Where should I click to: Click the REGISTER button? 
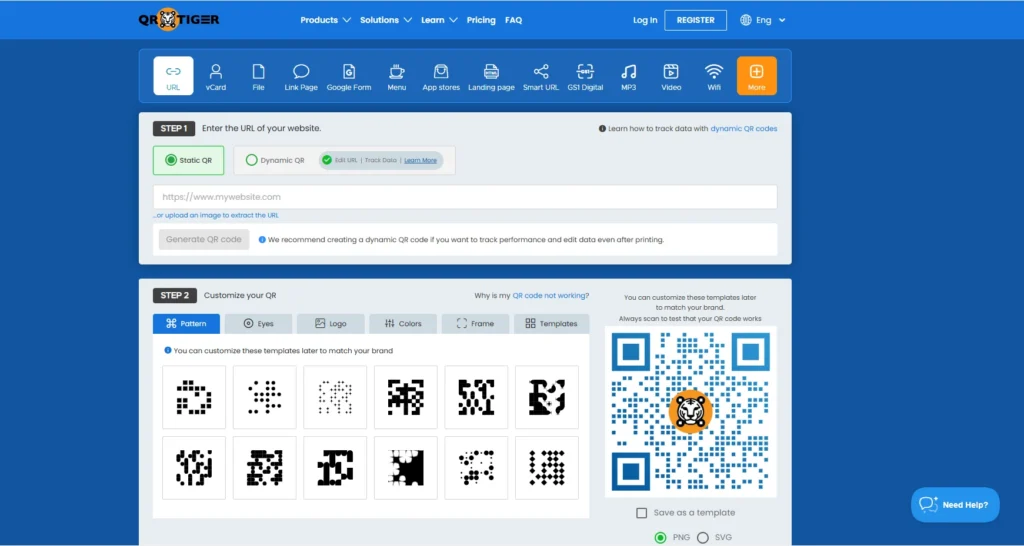(696, 20)
